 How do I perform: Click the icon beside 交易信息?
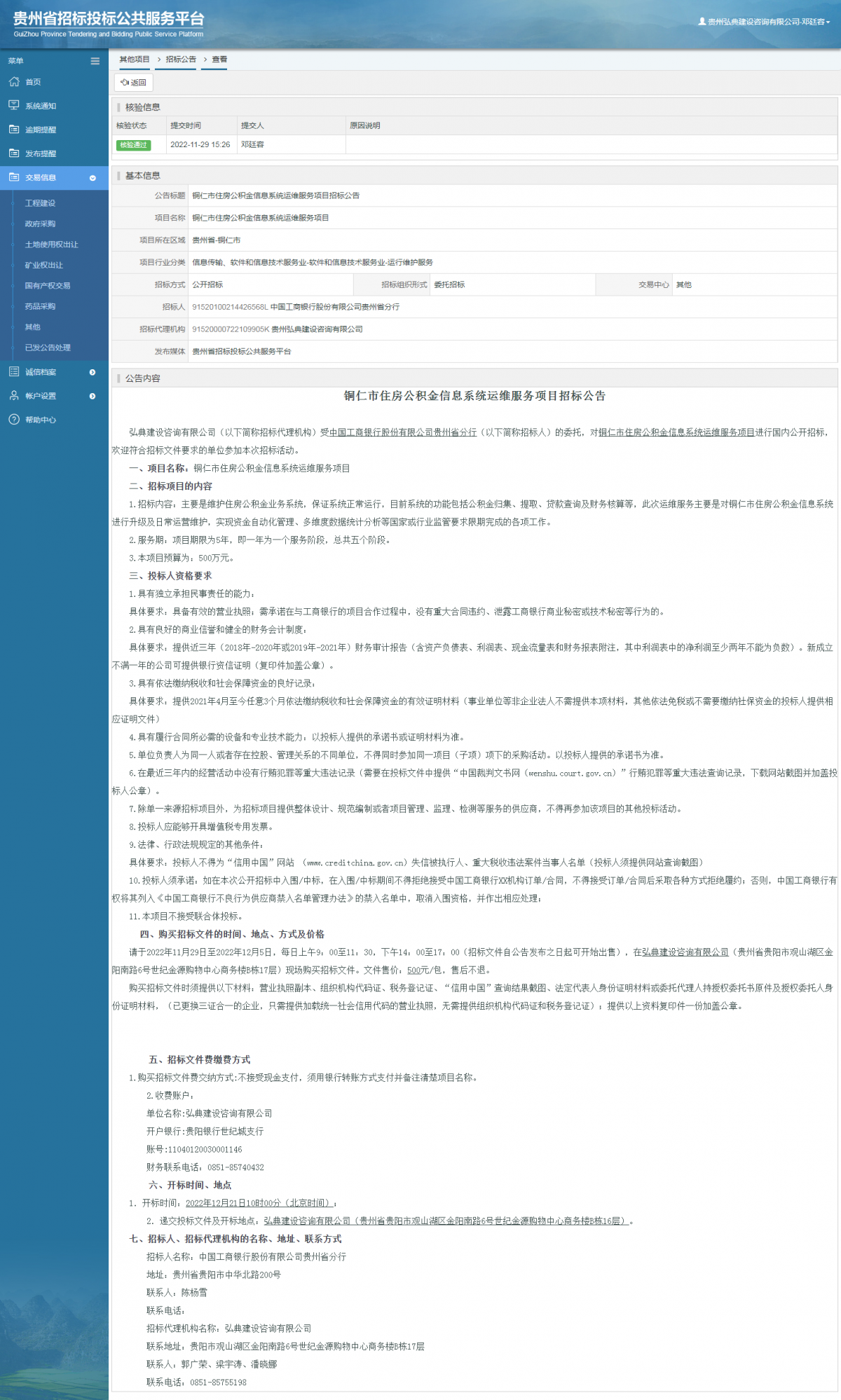[x=14, y=177]
